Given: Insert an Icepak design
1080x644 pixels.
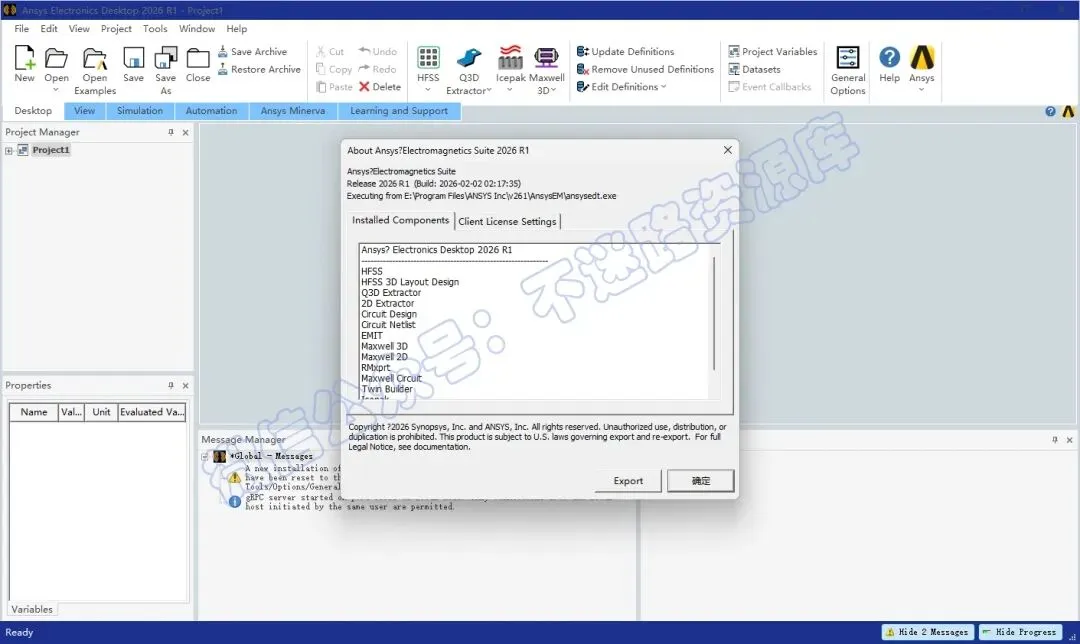Looking at the screenshot, I should [510, 64].
